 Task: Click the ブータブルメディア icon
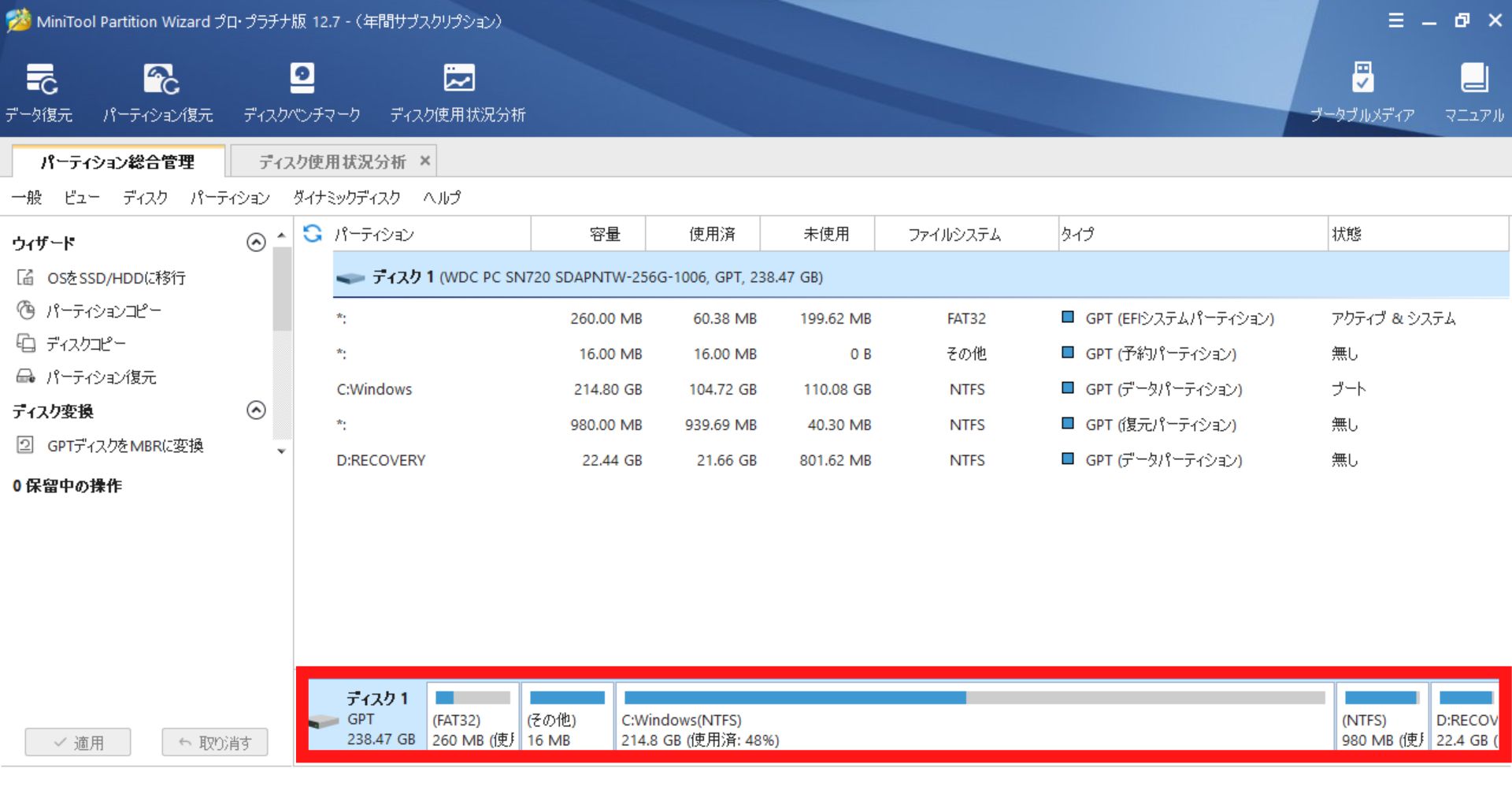point(1362,92)
